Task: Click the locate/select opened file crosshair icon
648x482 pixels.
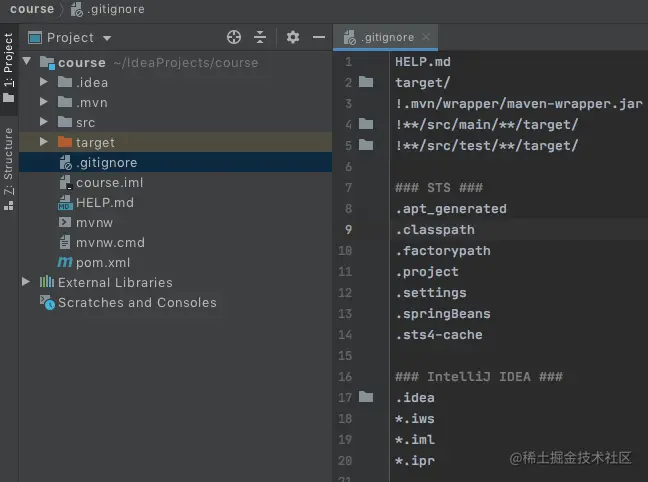Action: tap(234, 37)
